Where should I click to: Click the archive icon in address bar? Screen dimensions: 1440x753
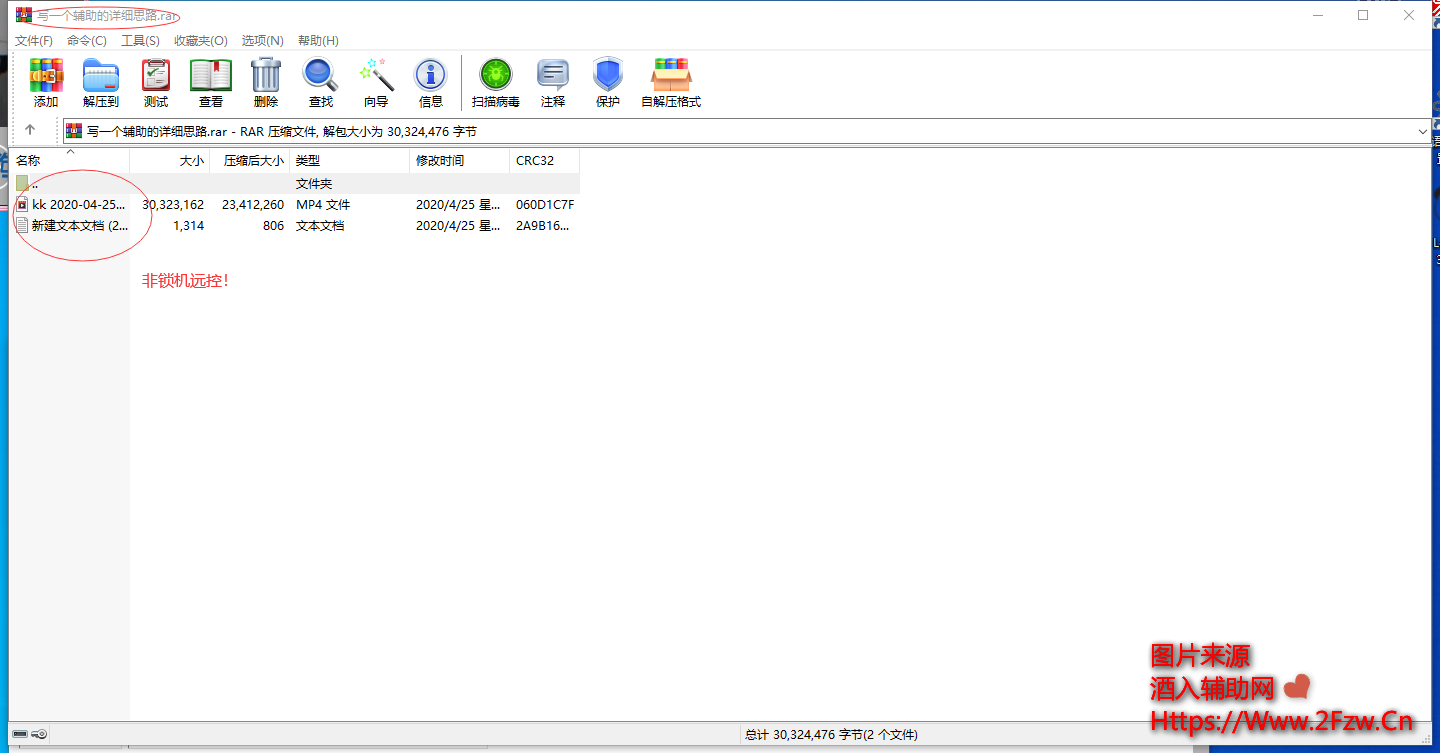point(74,131)
